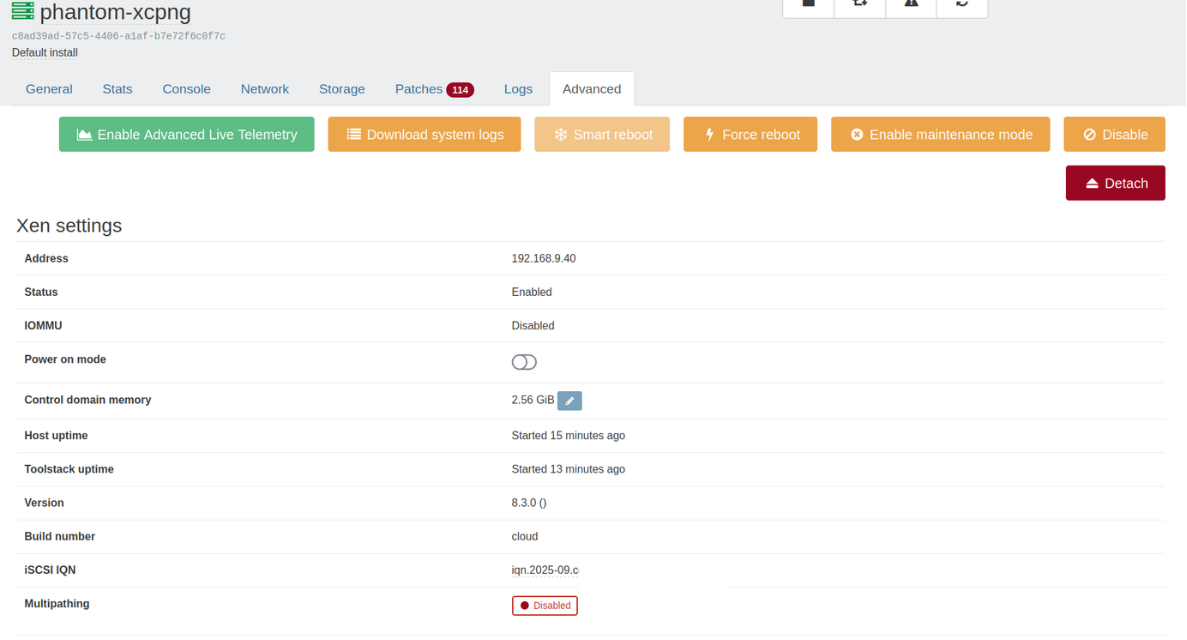Click the warning triangle emergency shutdown icon
1187x640 pixels.
[911, 4]
